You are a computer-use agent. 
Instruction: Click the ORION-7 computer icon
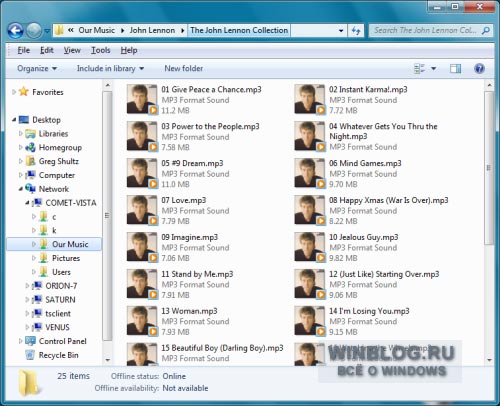point(37,286)
